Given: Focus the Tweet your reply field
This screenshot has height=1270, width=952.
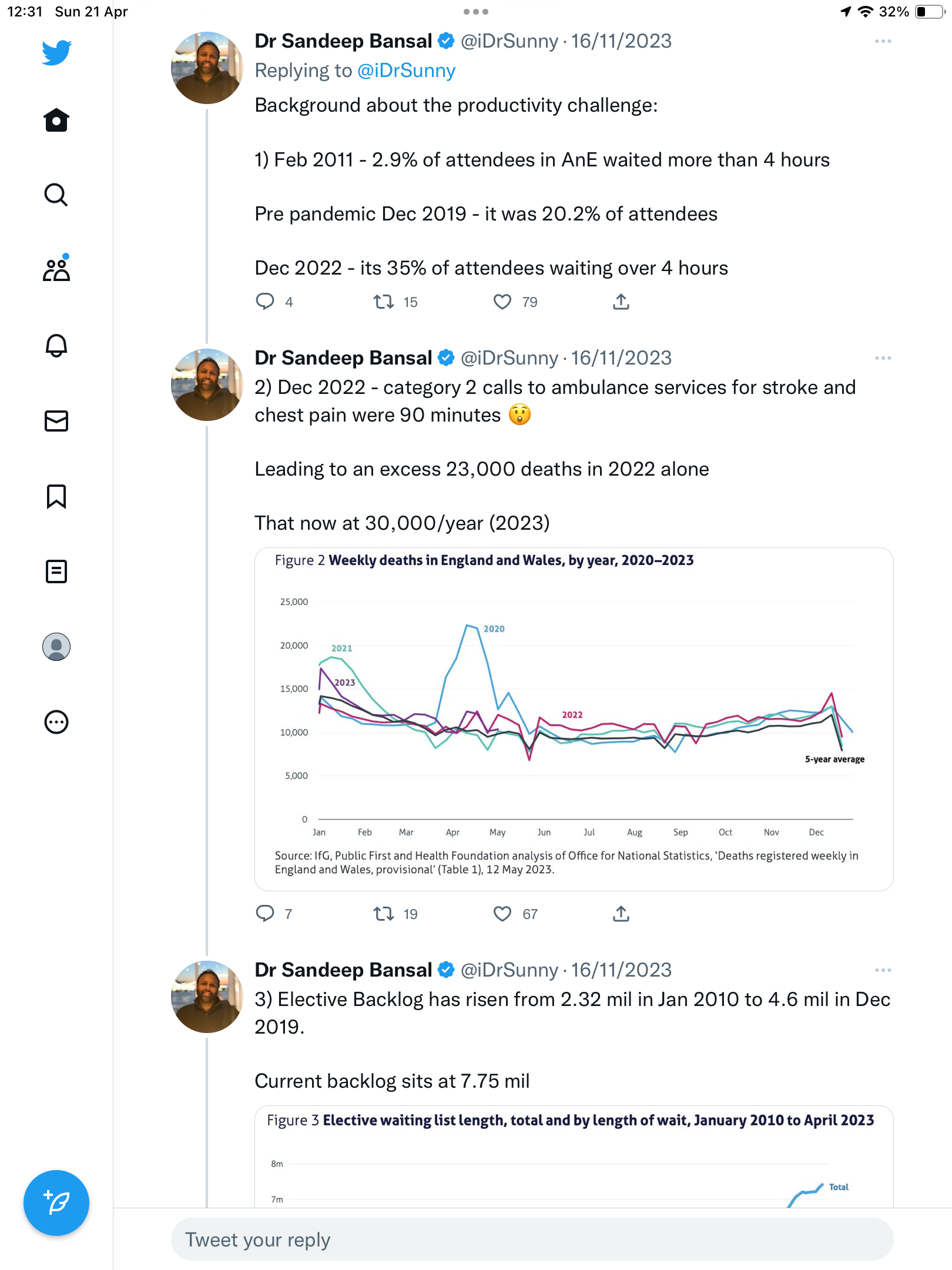Looking at the screenshot, I should tap(532, 1239).
